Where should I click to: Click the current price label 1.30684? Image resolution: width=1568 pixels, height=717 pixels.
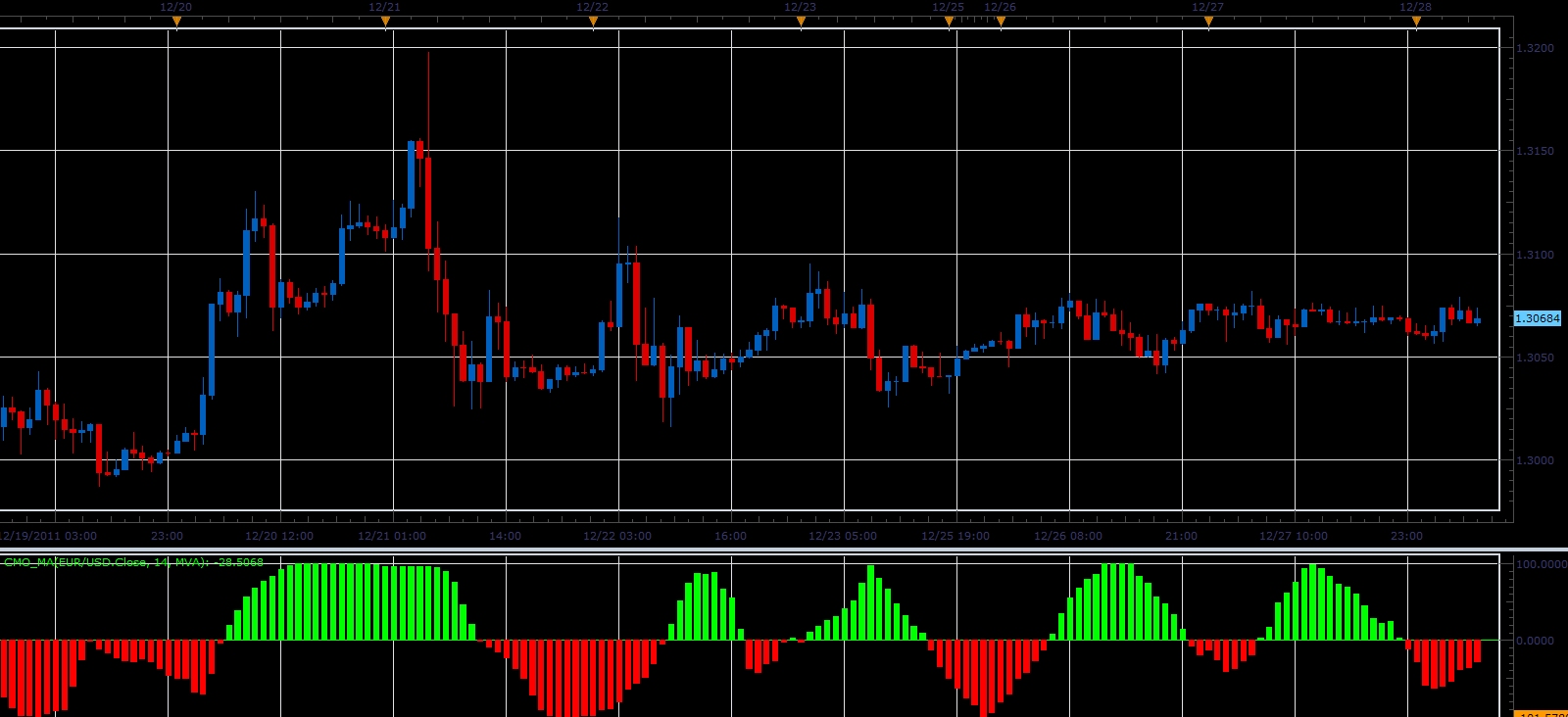tap(1538, 318)
